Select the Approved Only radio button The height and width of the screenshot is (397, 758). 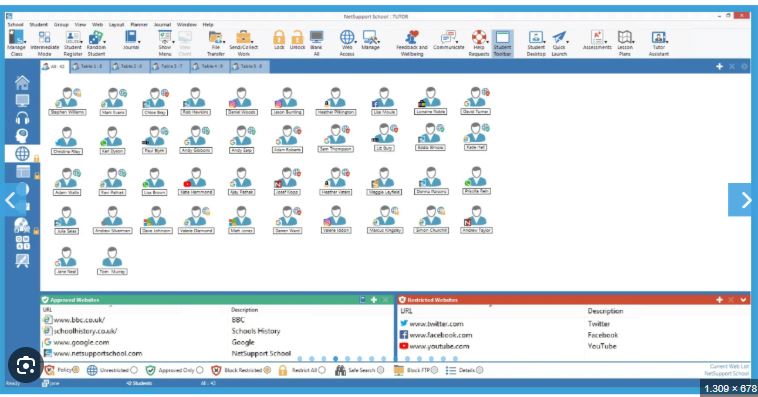click(200, 370)
